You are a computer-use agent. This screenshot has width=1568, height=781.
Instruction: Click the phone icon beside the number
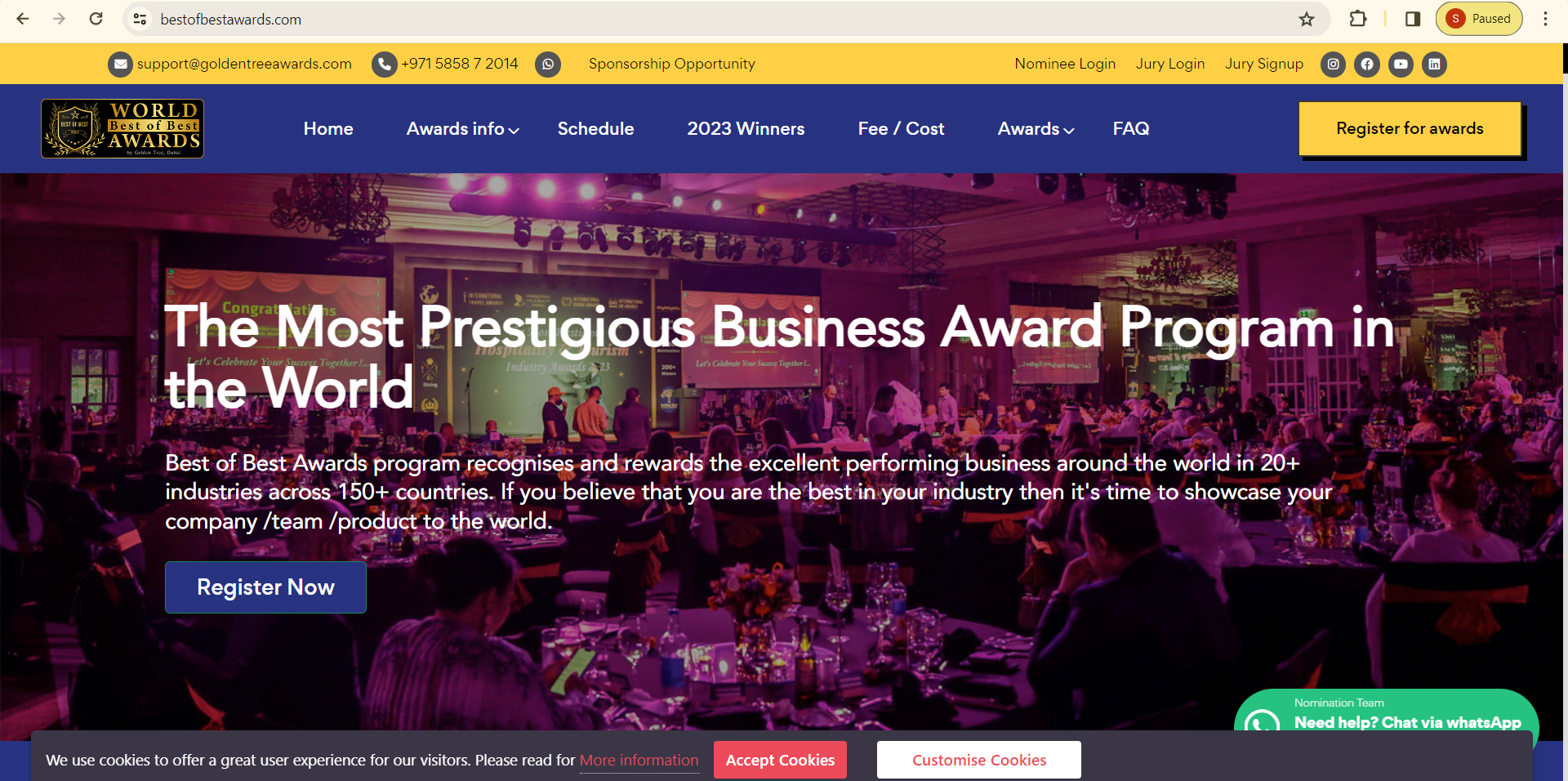[384, 64]
